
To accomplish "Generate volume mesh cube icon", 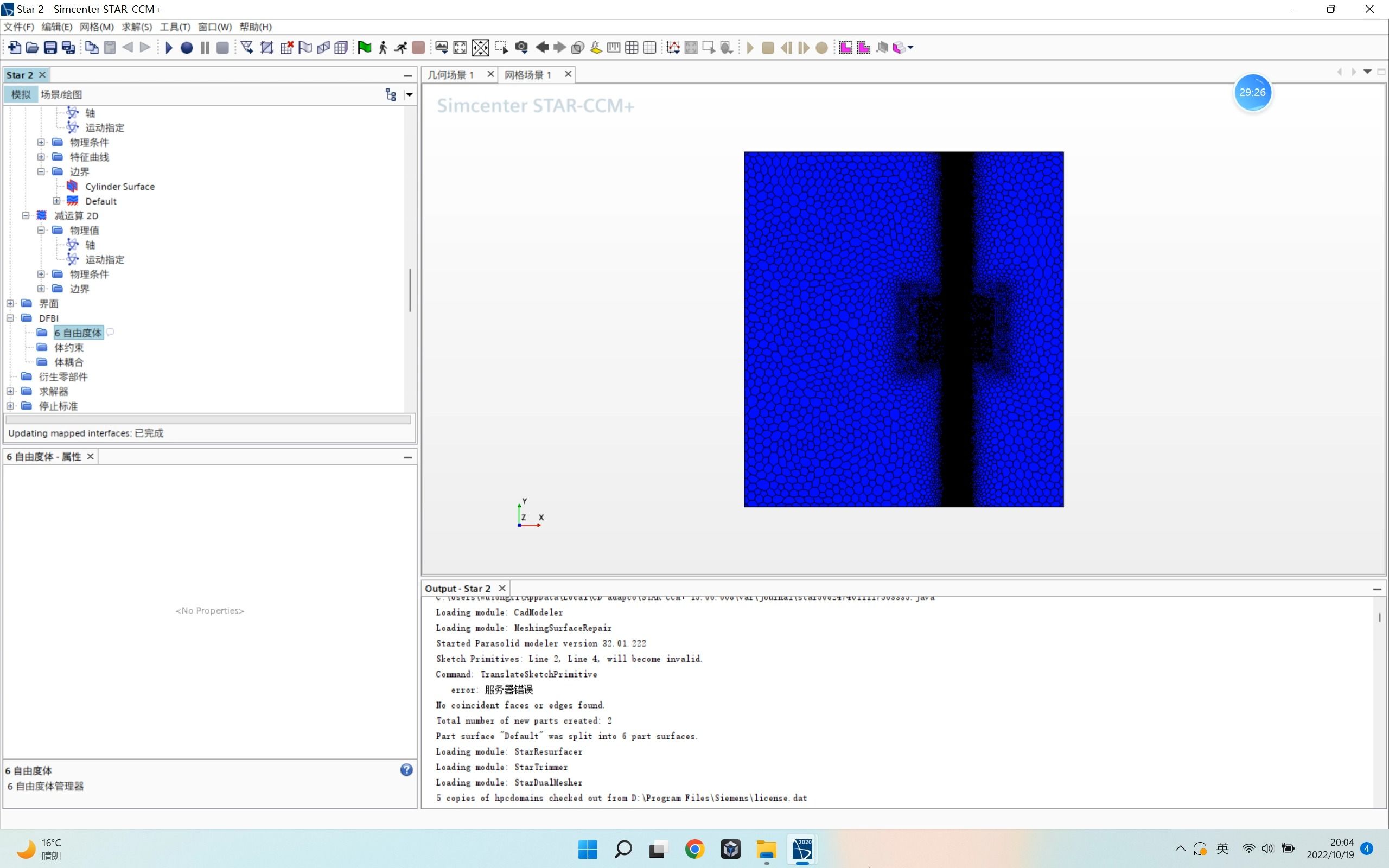I will click(341, 48).
